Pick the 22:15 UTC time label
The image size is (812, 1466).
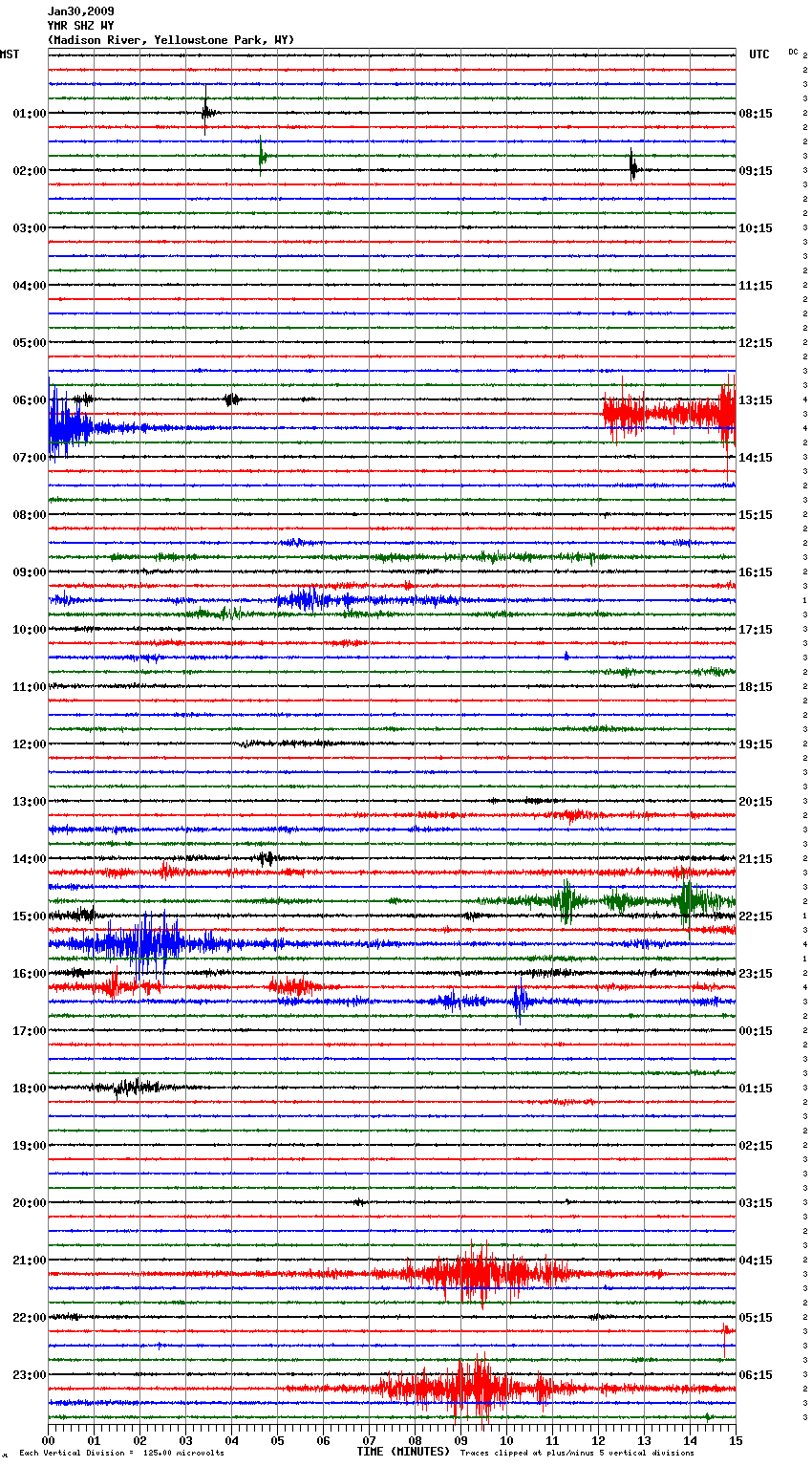[x=756, y=916]
